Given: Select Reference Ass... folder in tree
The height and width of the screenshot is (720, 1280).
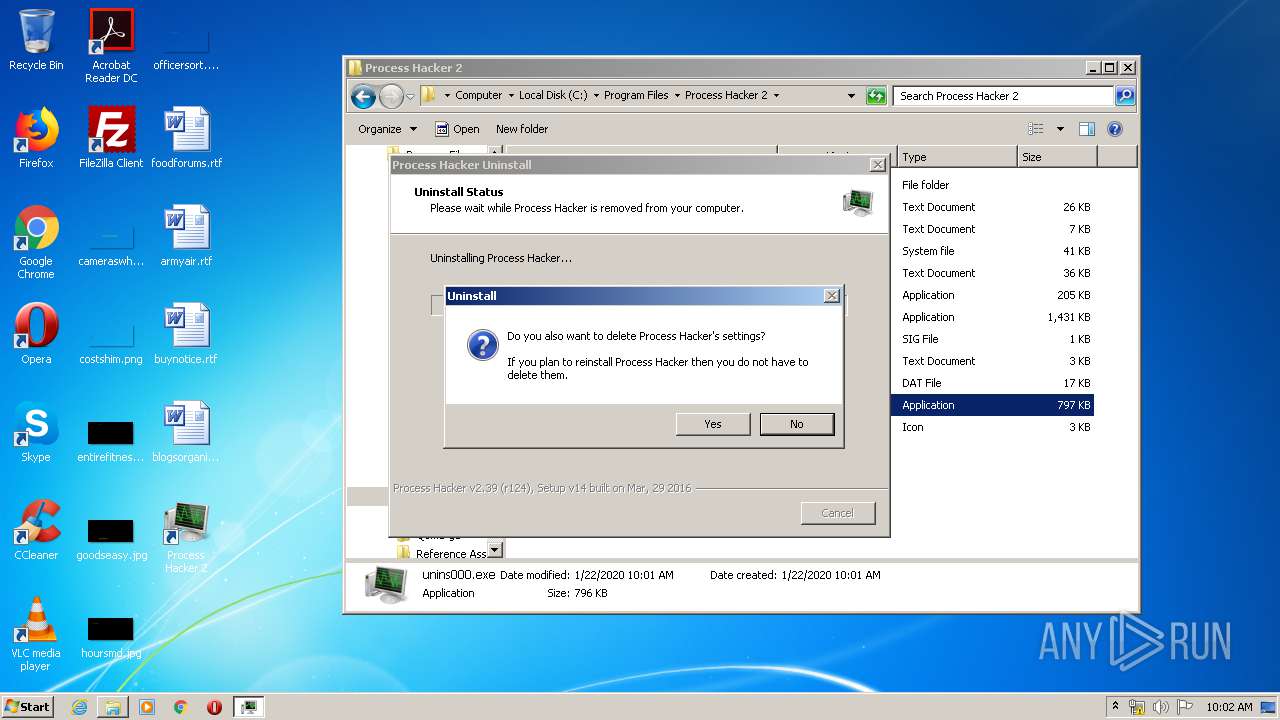Looking at the screenshot, I should [x=442, y=553].
